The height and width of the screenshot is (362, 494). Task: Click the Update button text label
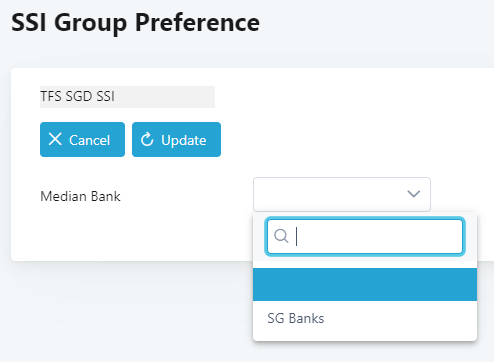pos(184,140)
